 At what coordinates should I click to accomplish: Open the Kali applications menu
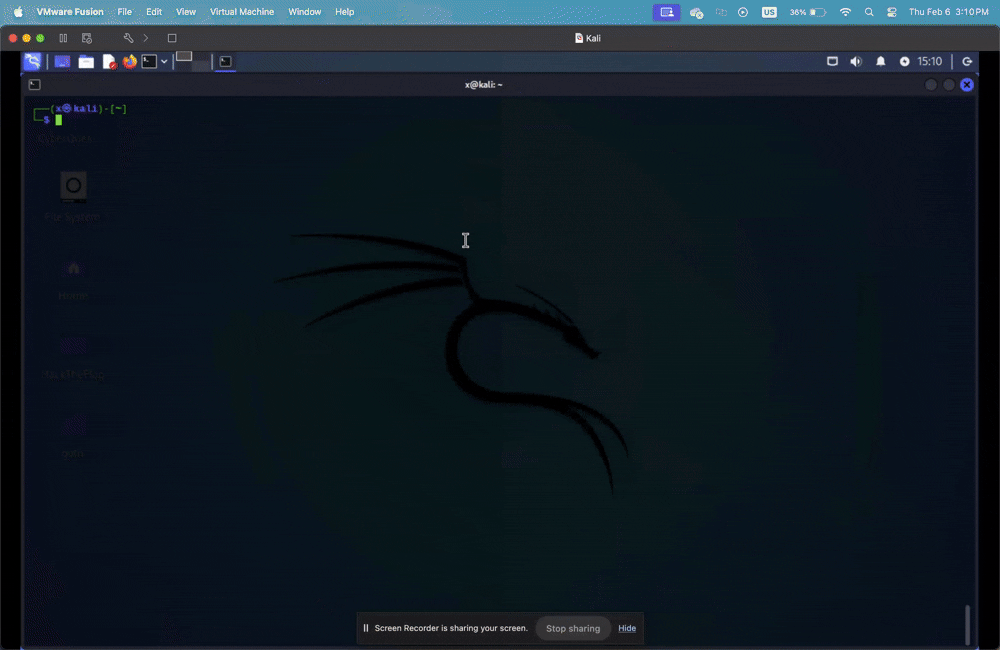pos(33,61)
